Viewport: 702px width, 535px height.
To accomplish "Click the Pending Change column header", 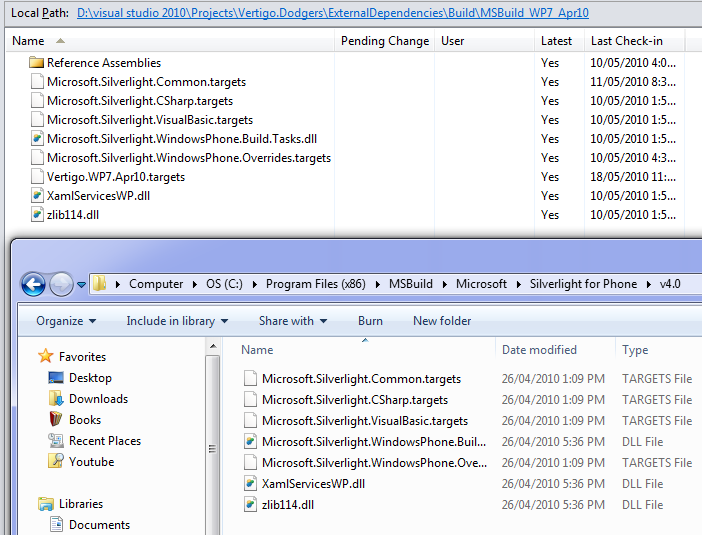I will point(385,41).
